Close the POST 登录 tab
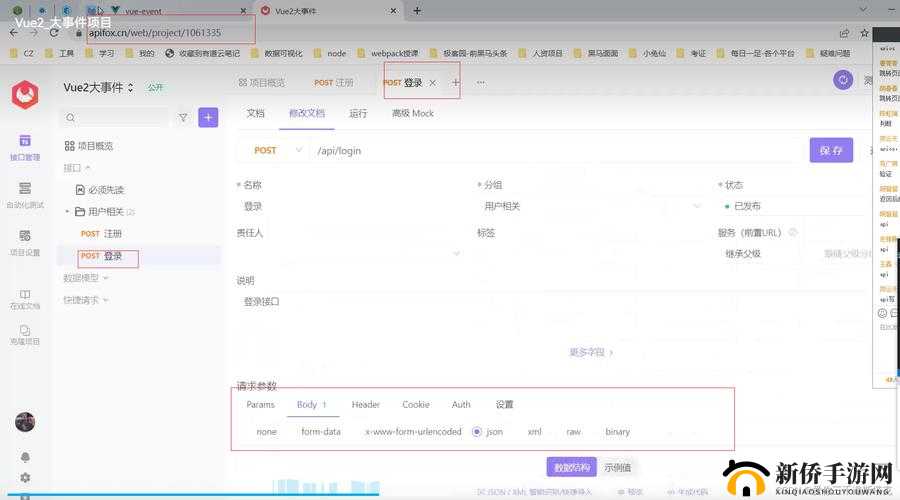This screenshot has height=500, width=900. point(432,83)
